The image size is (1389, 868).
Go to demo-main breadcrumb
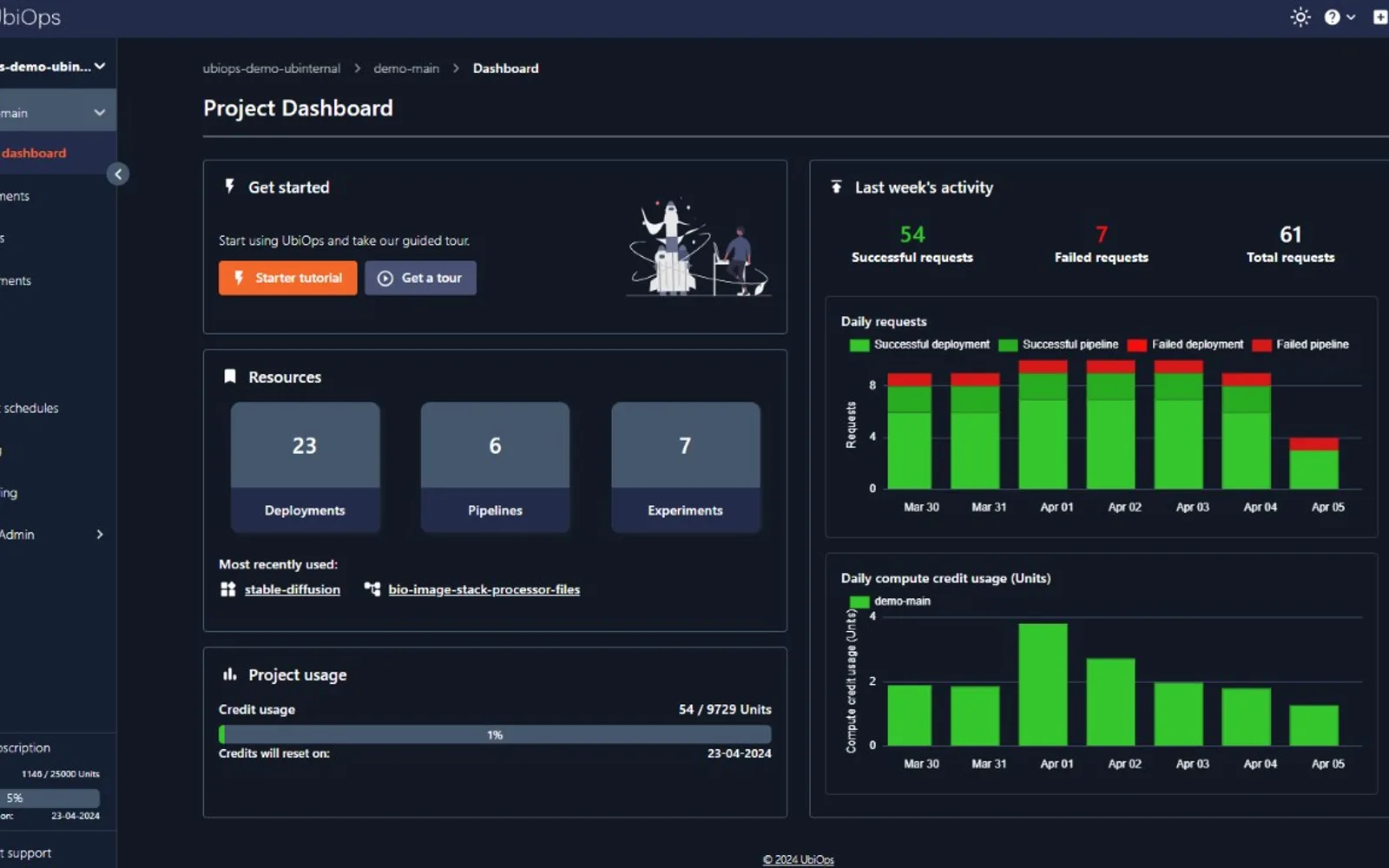click(406, 68)
